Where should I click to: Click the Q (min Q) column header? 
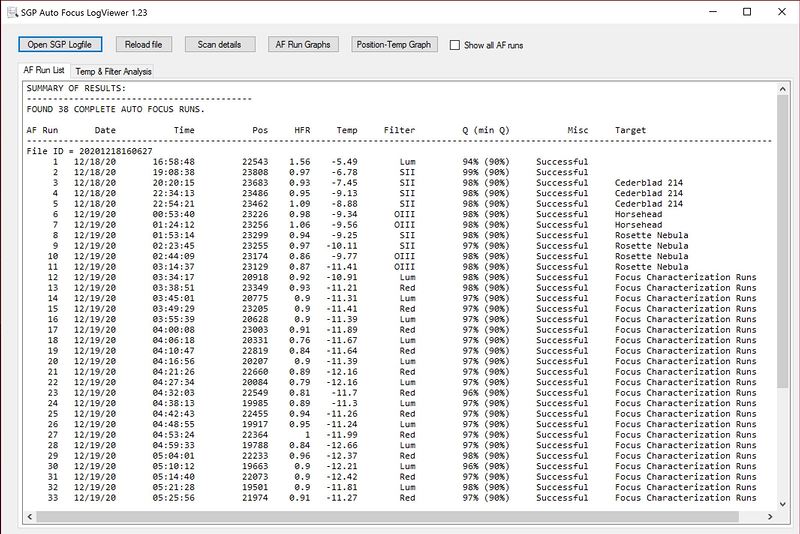(486, 130)
